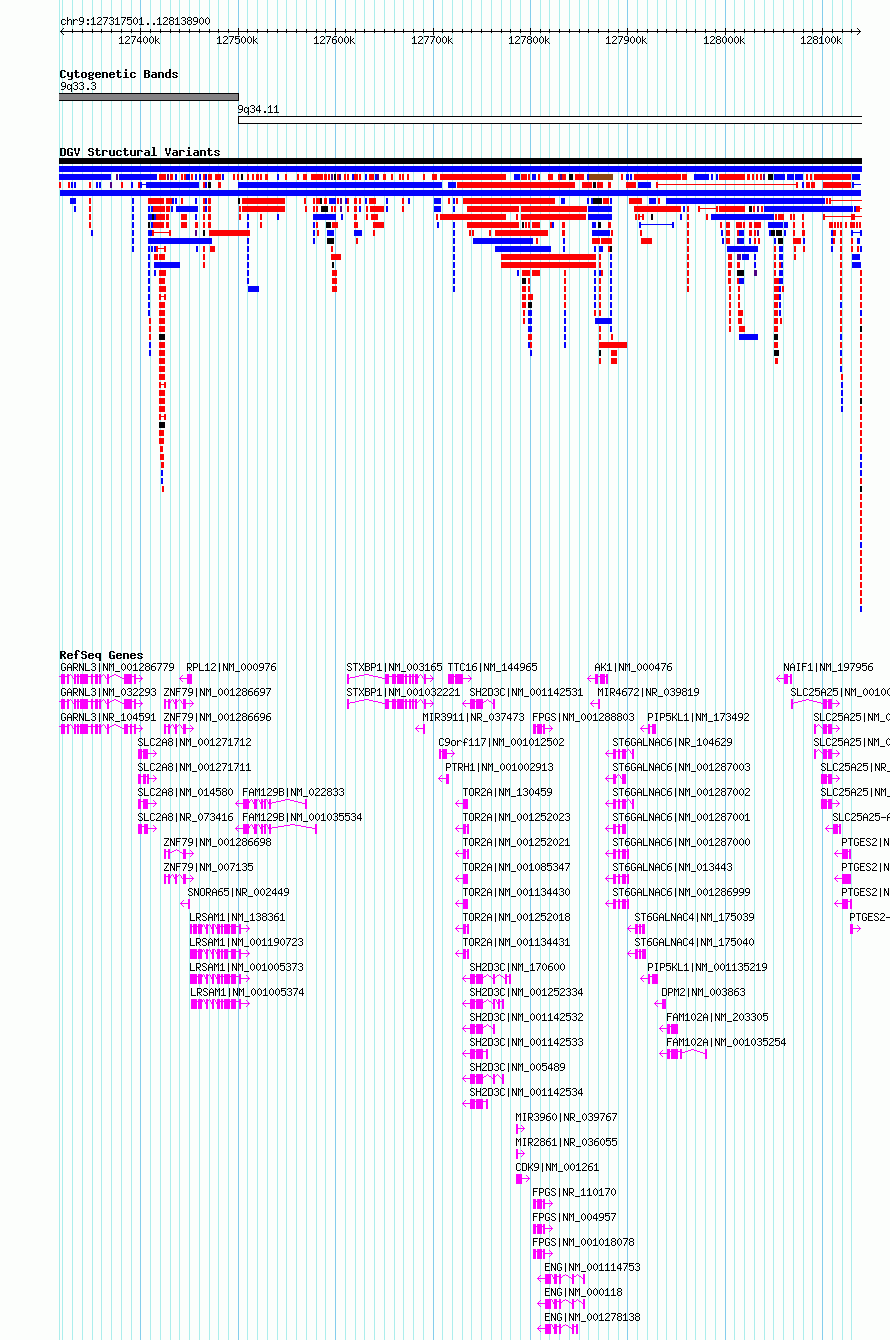Select transcript SH2D3C|NM_170600 label

518,967
